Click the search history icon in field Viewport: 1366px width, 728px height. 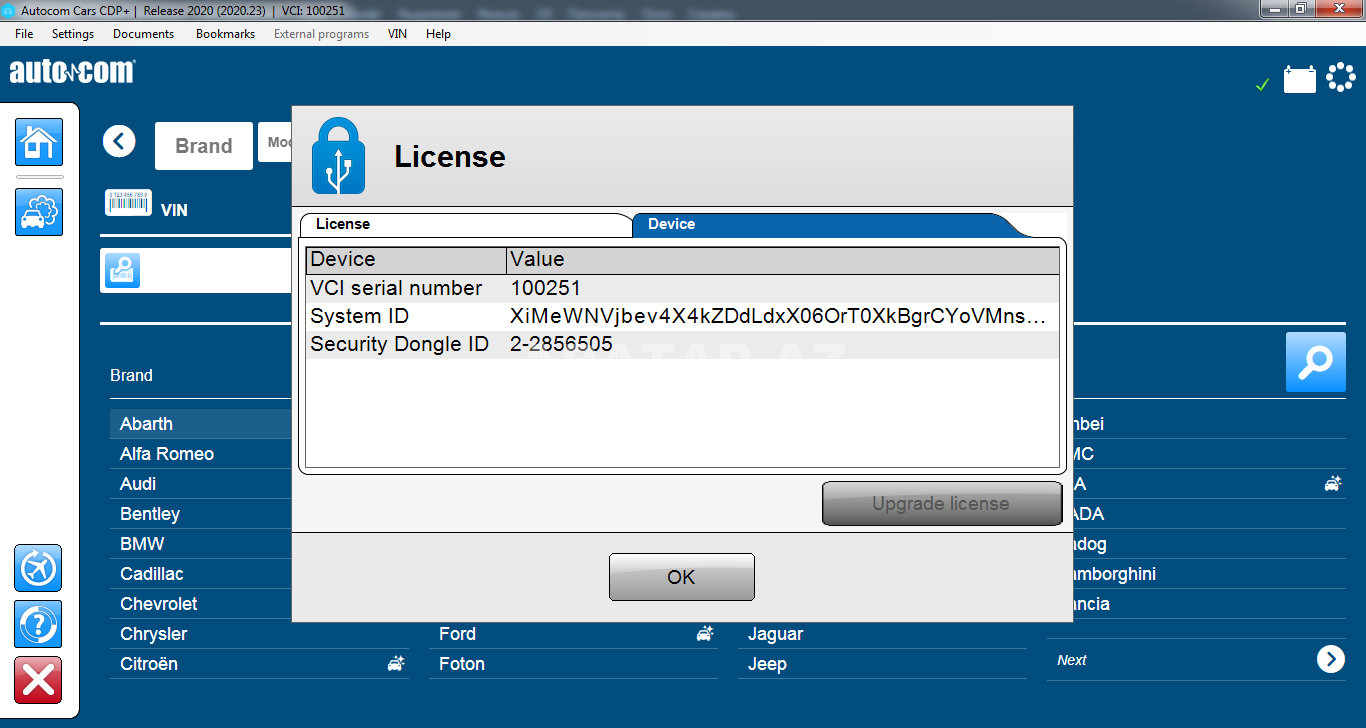(x=123, y=271)
